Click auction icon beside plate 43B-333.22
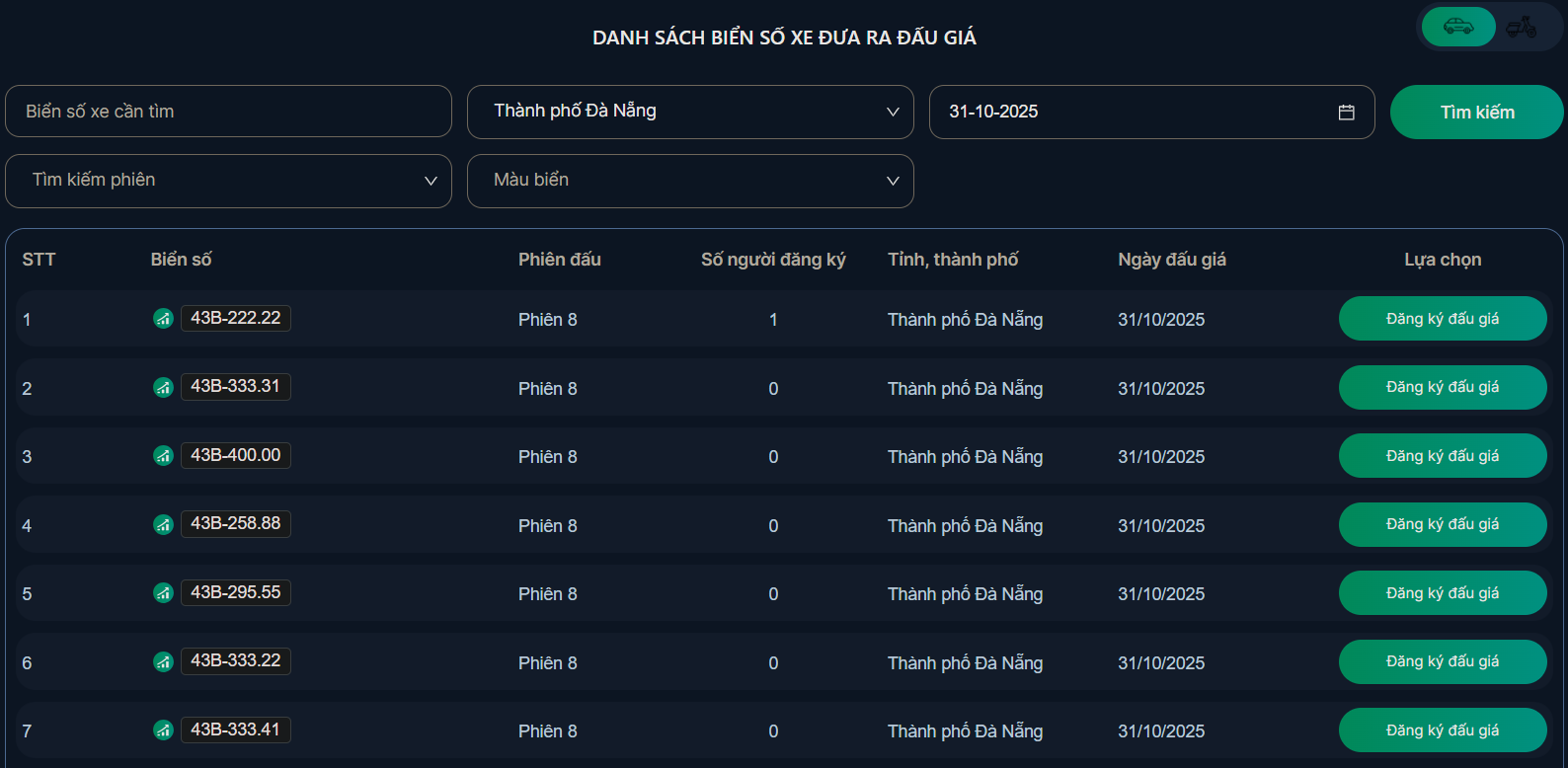Viewport: 1568px width, 768px height. click(163, 661)
